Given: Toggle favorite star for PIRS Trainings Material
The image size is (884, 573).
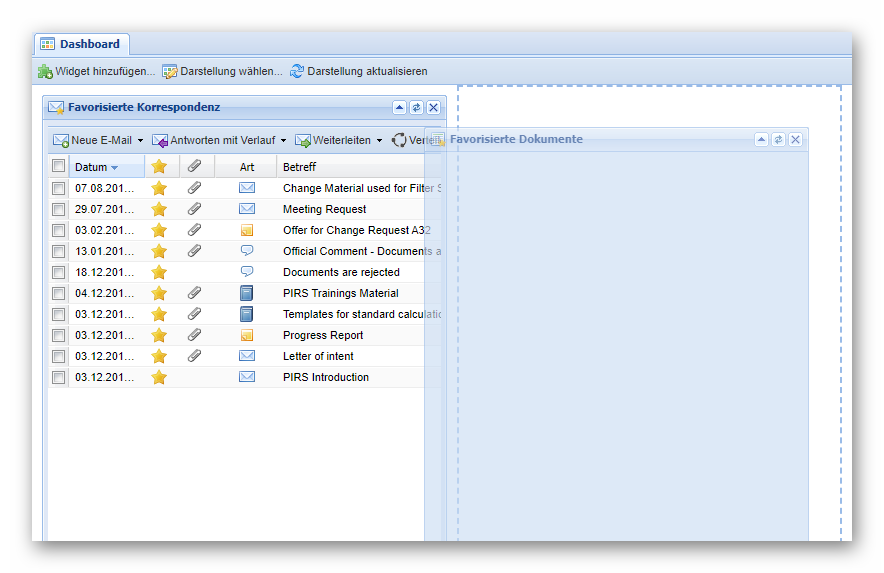Looking at the screenshot, I should pyautogui.click(x=159, y=293).
